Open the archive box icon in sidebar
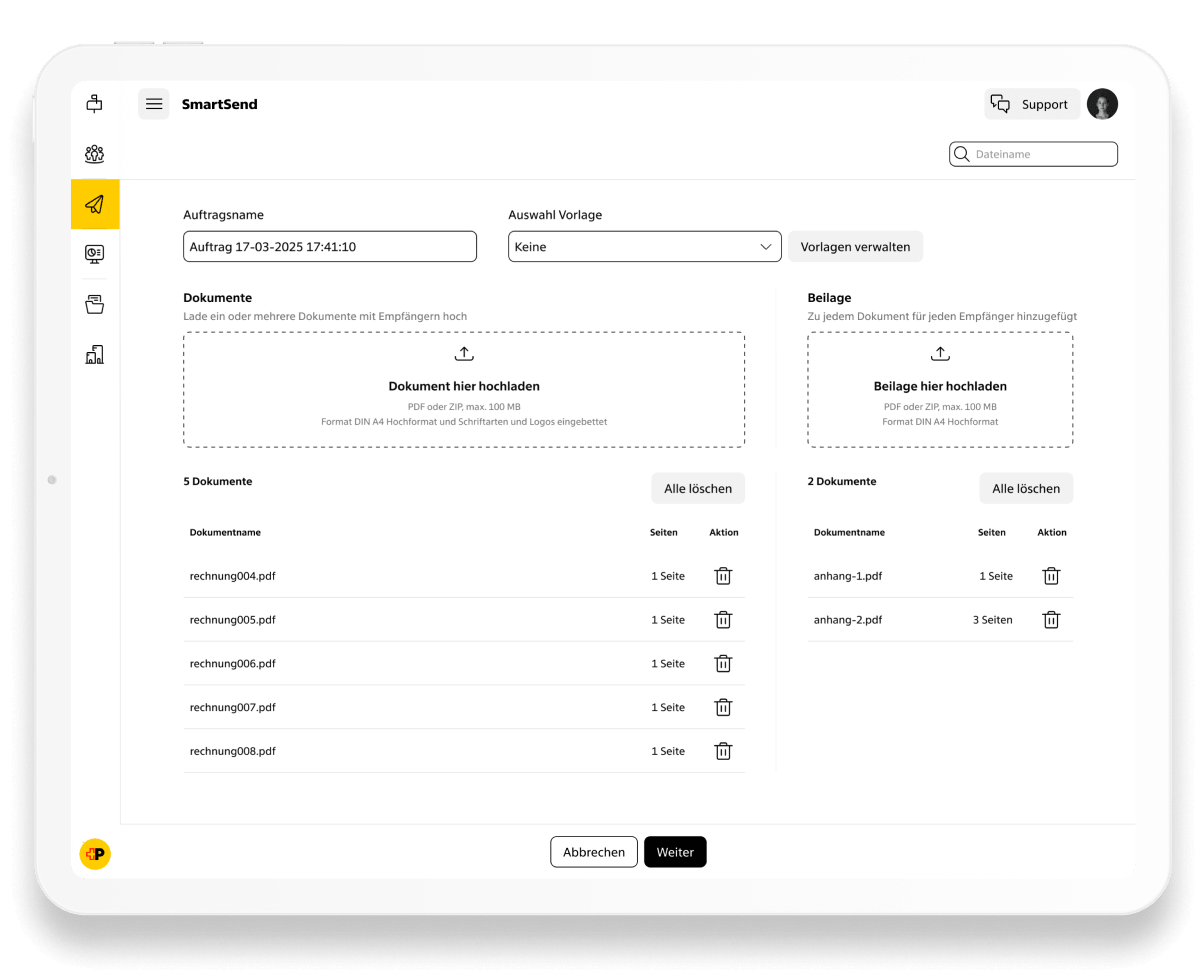 click(x=95, y=304)
